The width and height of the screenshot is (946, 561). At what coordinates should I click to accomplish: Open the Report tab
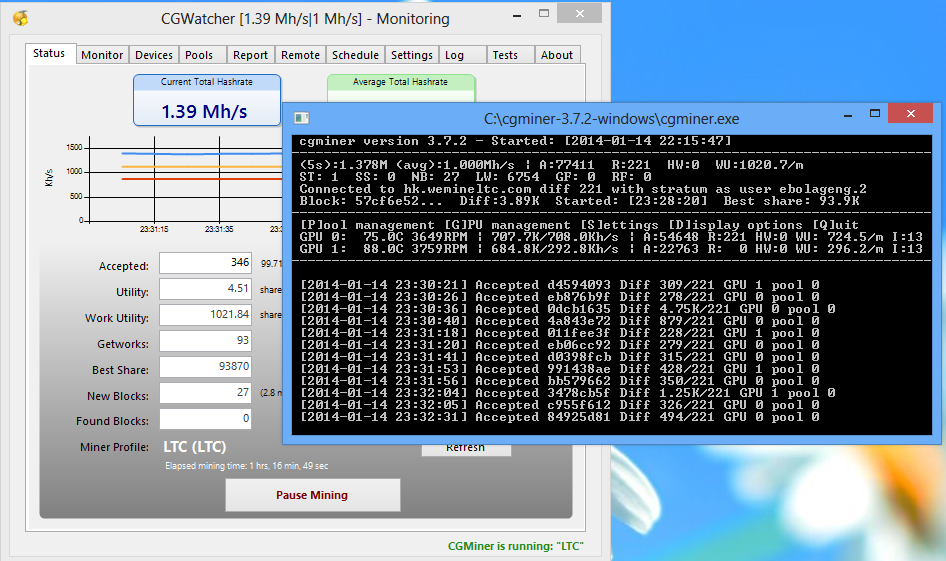[x=250, y=55]
